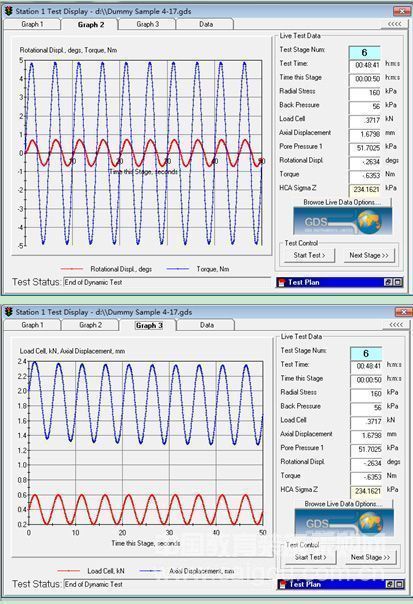Viewport: 413px width, 604px height.
Task: Open Browse Live Data Options in top window
Action: click(x=342, y=202)
